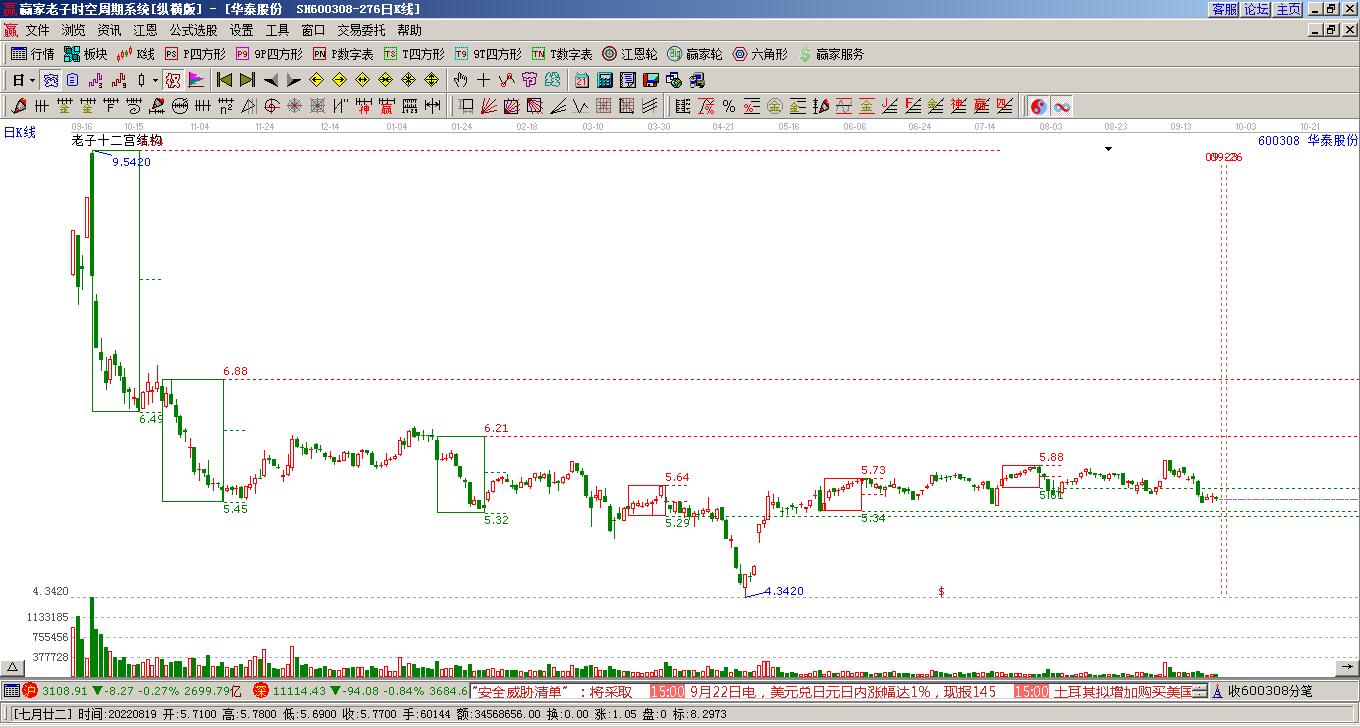The width and height of the screenshot is (1360, 728).
Task: Jump to last bar icon
Action: click(248, 80)
